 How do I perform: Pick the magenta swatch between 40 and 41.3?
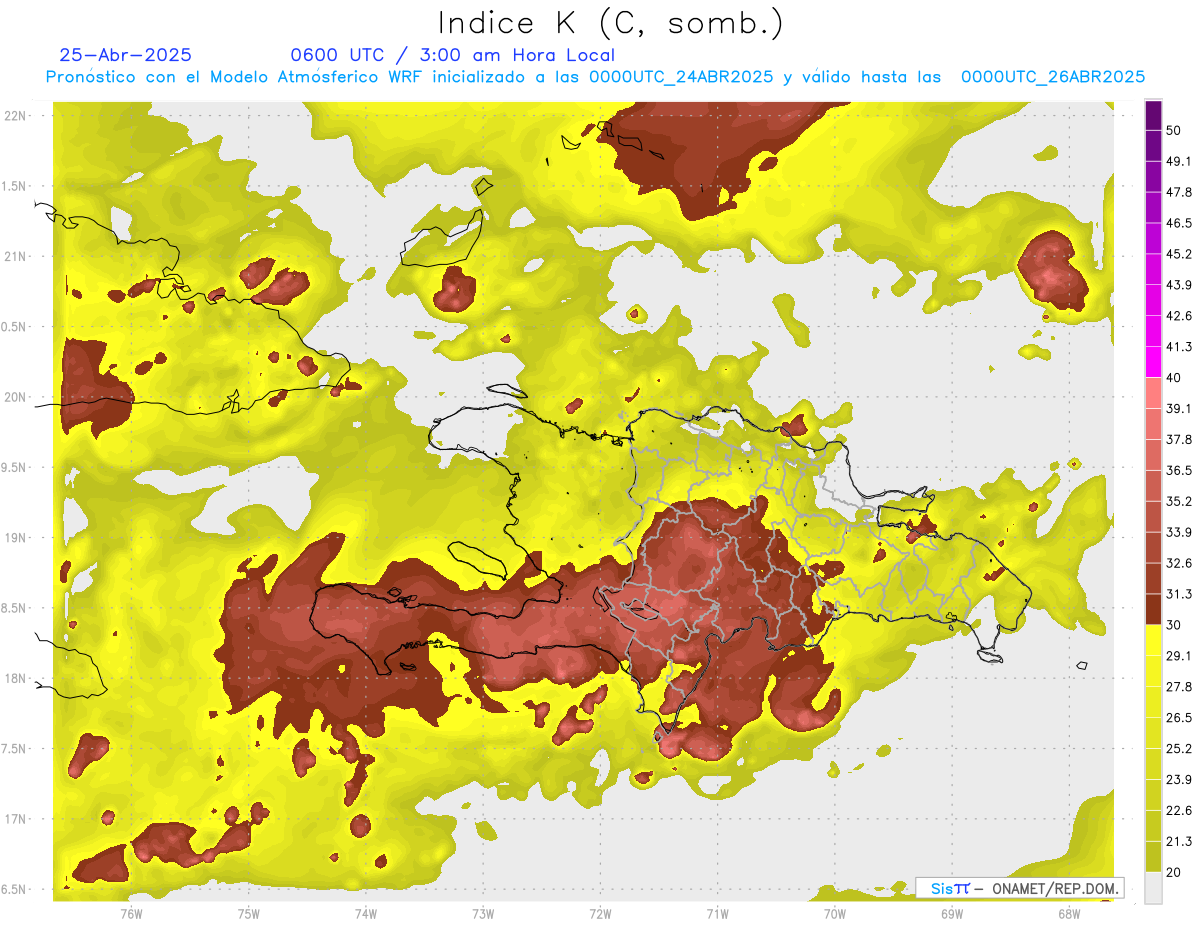coord(1153,362)
